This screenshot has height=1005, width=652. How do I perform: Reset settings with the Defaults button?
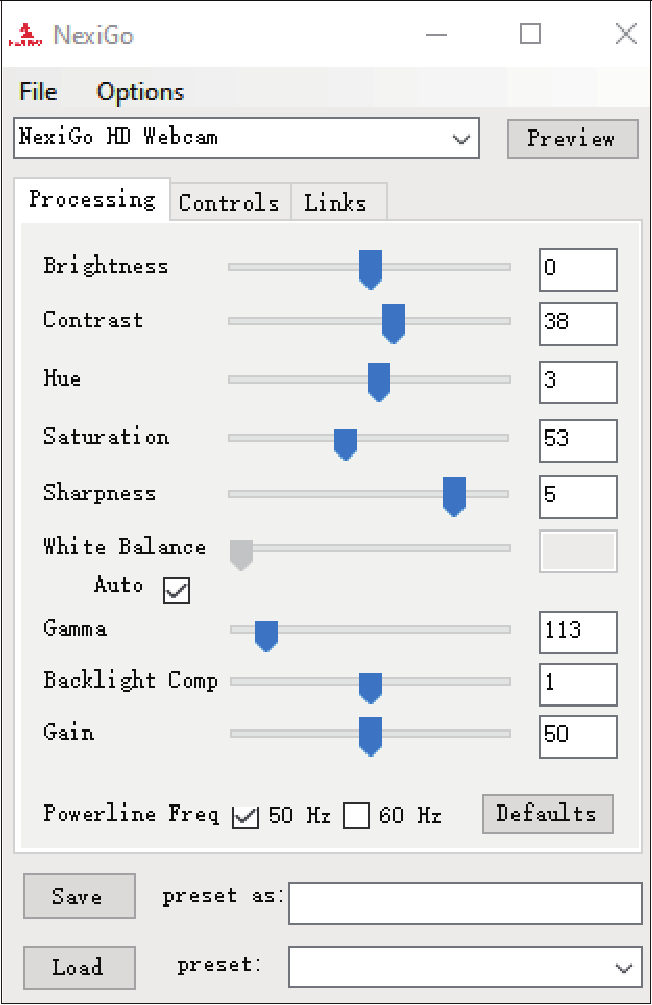pyautogui.click(x=546, y=814)
